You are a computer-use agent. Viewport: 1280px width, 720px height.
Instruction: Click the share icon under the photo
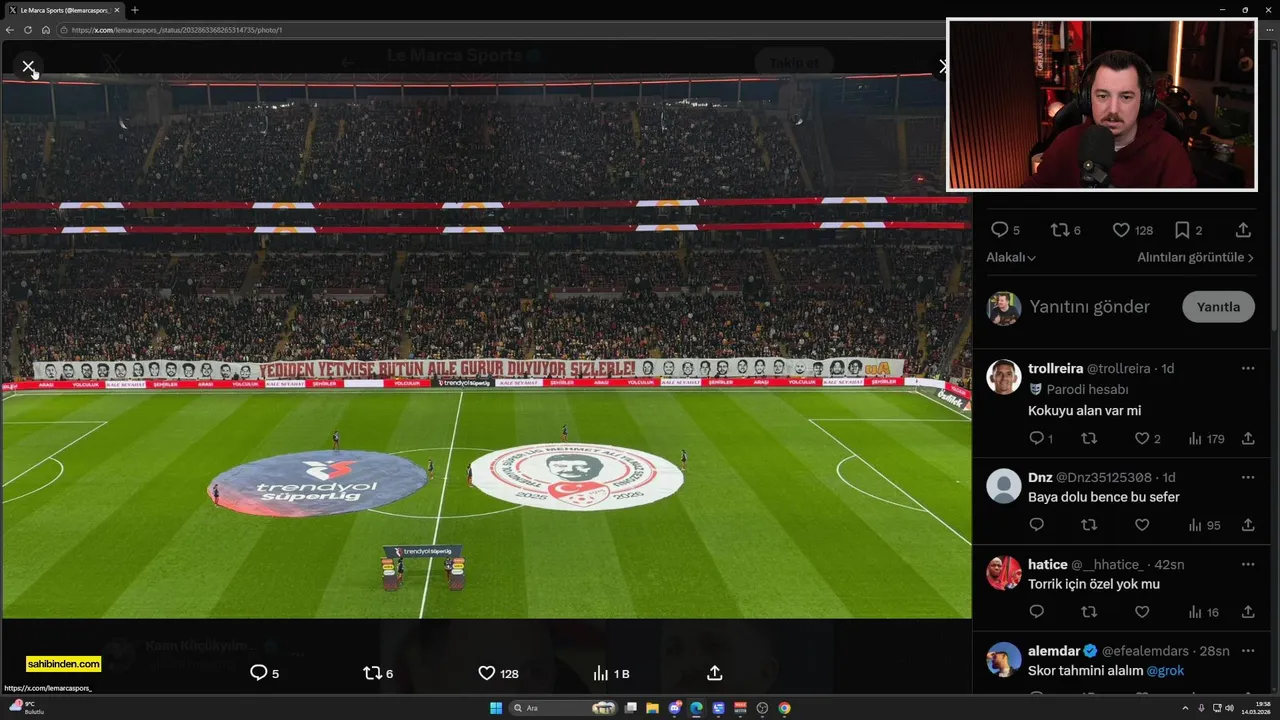715,673
